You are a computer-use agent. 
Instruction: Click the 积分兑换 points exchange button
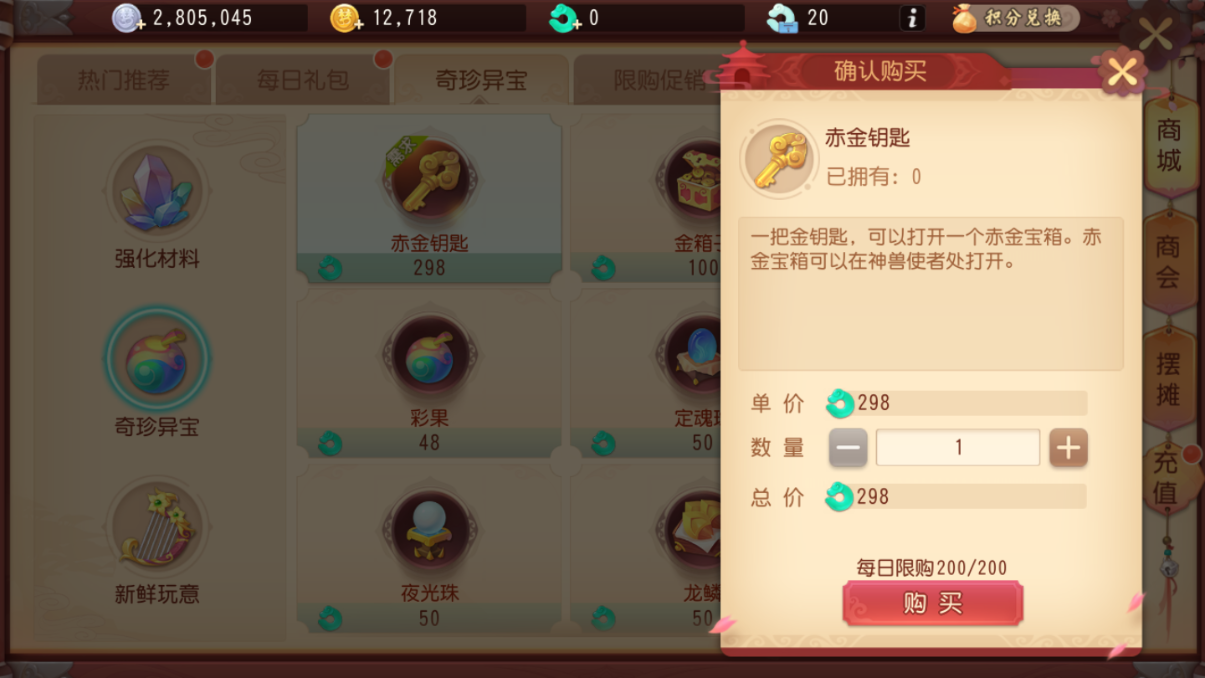(x=1014, y=18)
